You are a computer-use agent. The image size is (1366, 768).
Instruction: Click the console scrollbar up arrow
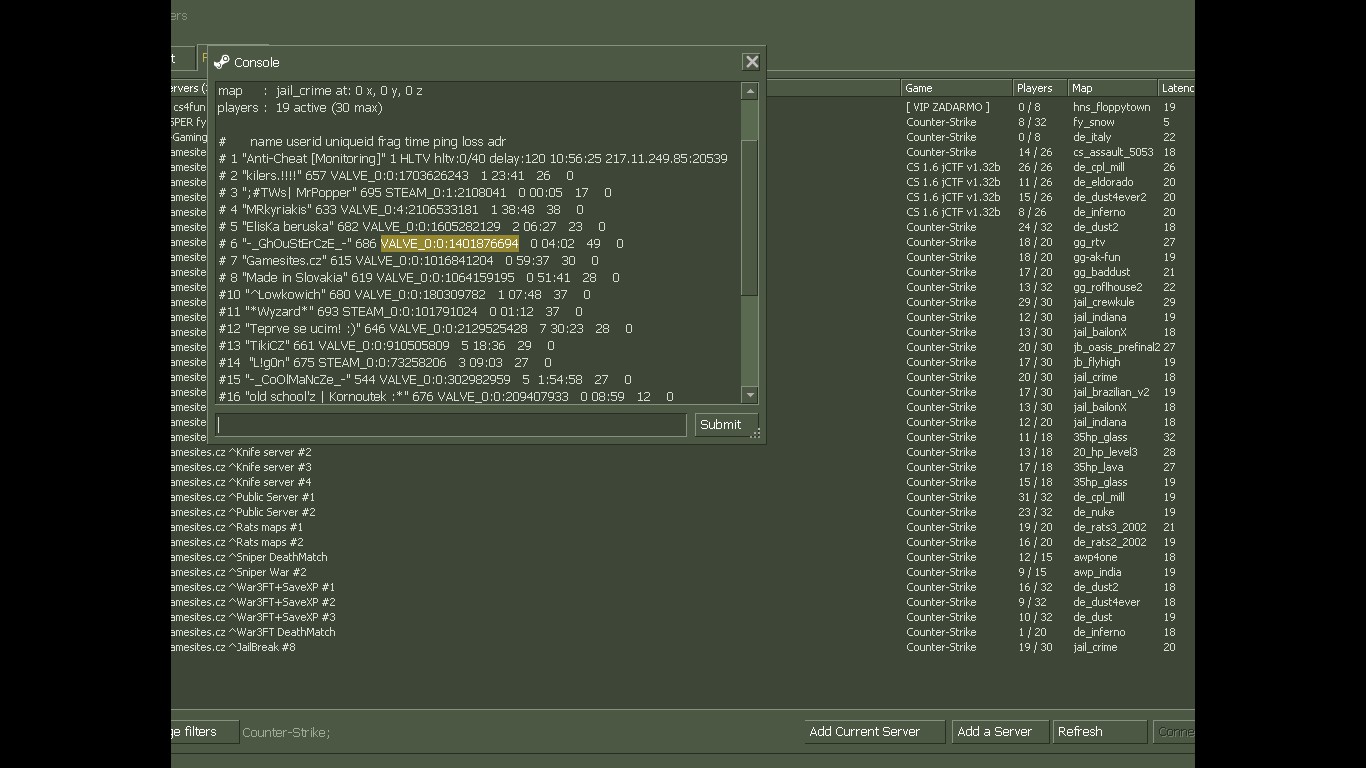pos(749,91)
